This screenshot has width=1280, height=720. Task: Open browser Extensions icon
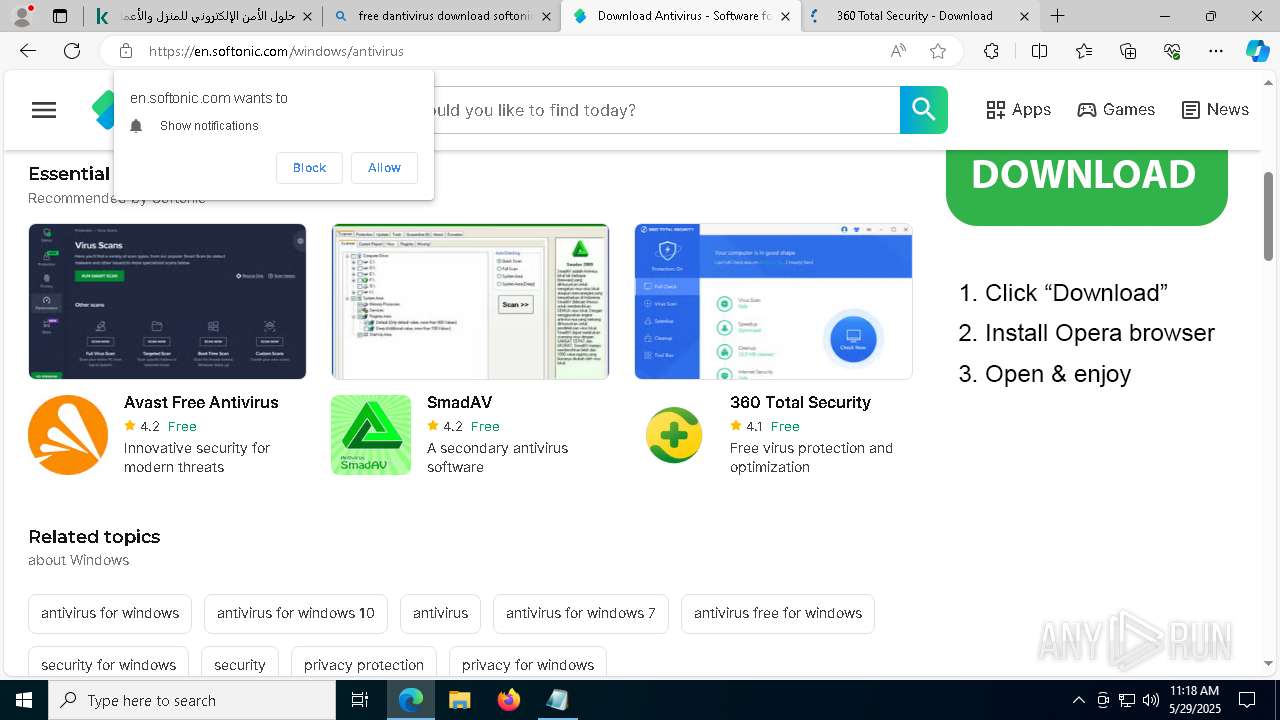pos(991,51)
